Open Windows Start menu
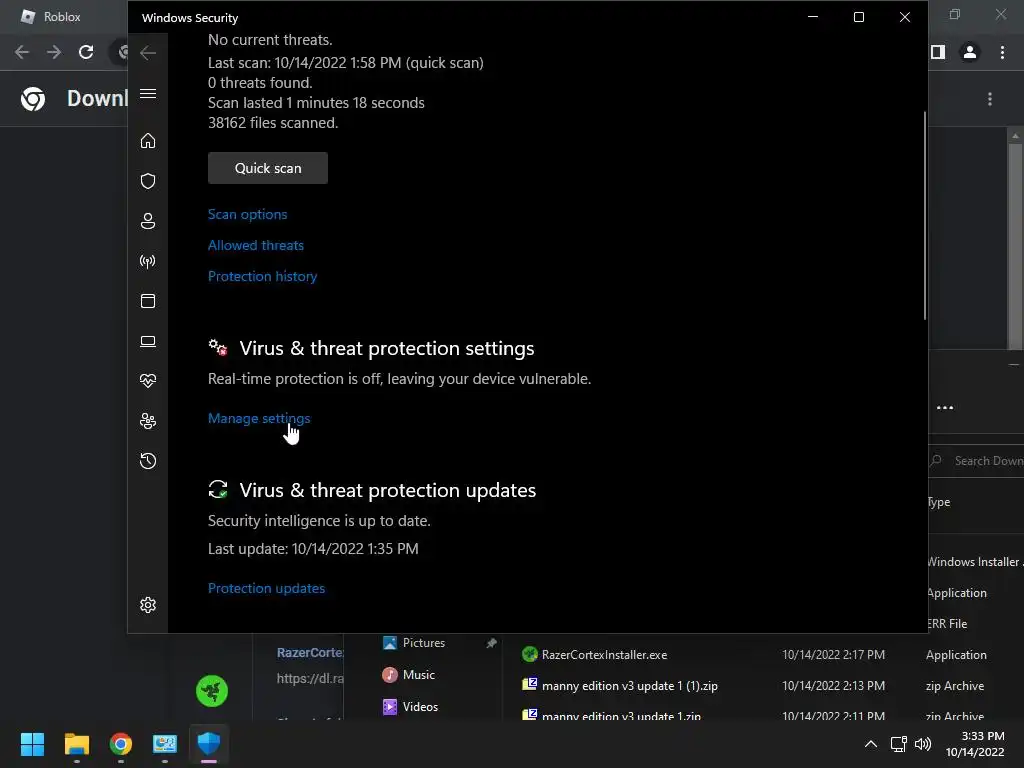The image size is (1024, 768). [32, 744]
